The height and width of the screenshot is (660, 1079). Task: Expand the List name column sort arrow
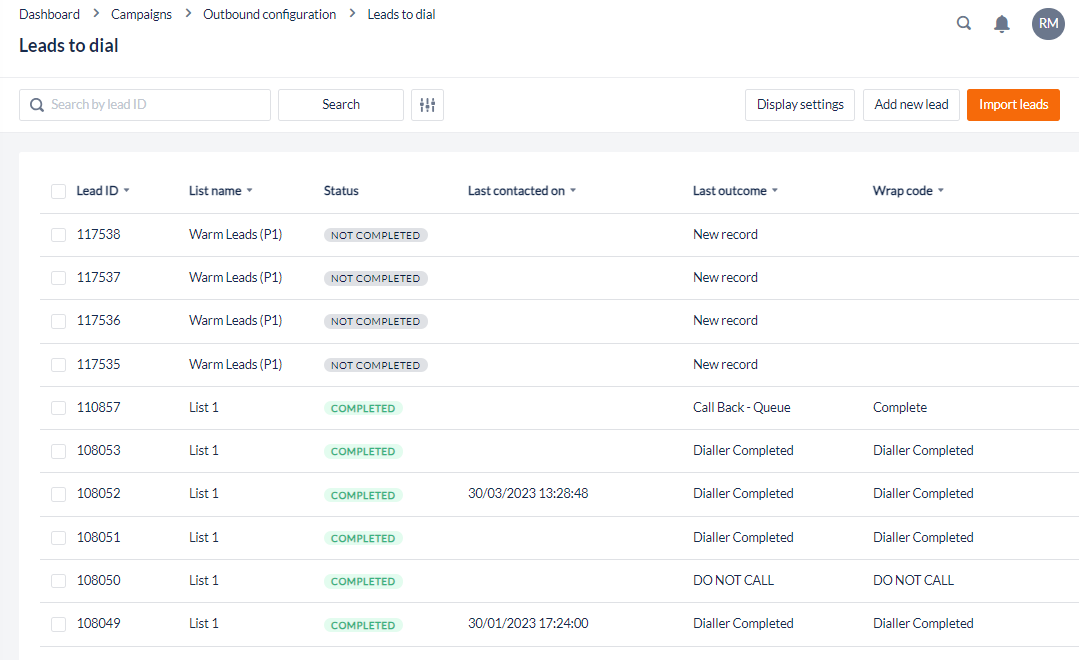(249, 191)
